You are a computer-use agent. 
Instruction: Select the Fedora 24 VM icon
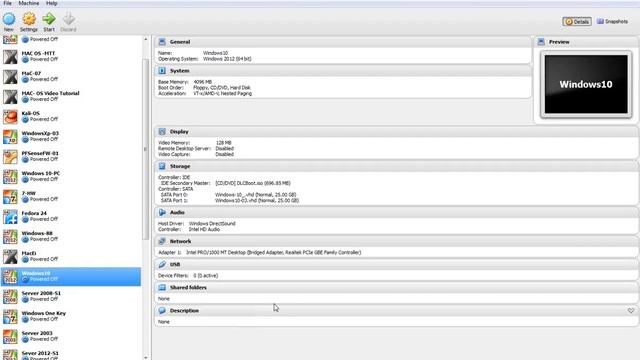pyautogui.click(x=10, y=217)
